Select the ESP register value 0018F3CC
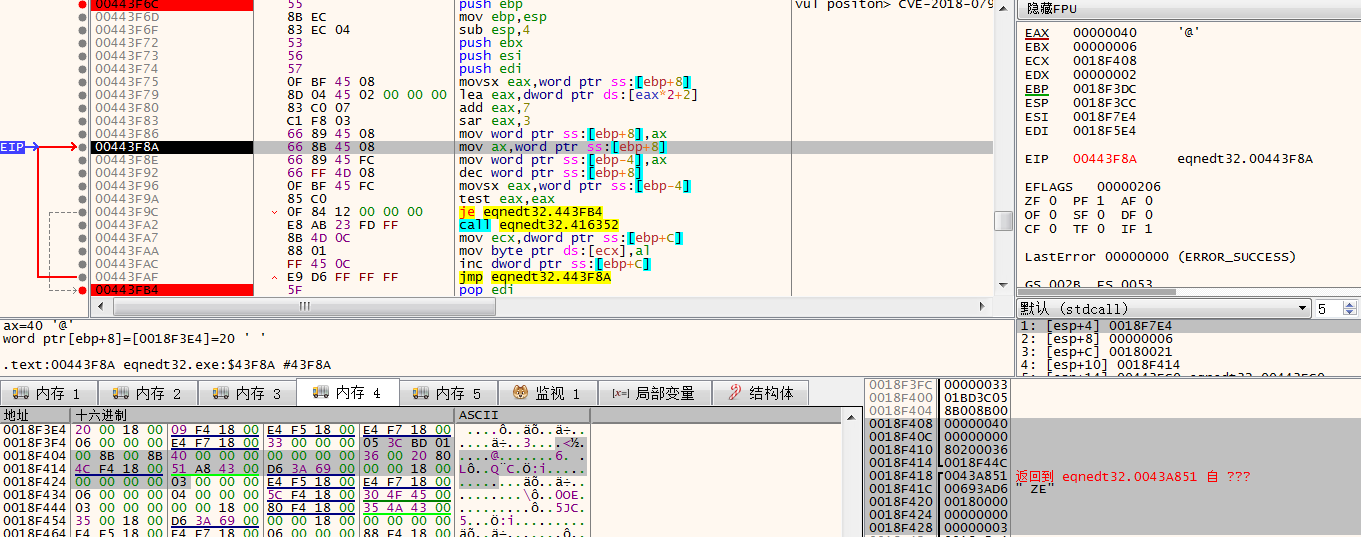This screenshot has width=1361, height=537. pos(1104,103)
